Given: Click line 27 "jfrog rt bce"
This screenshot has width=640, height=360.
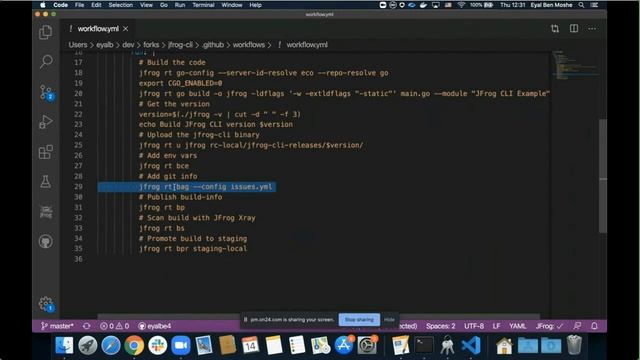Looking at the screenshot, I should (164, 166).
